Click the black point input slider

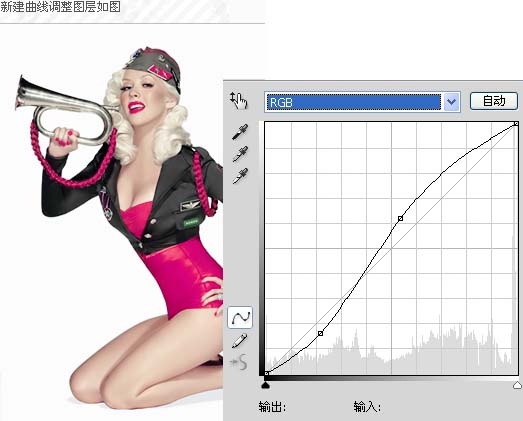click(266, 386)
